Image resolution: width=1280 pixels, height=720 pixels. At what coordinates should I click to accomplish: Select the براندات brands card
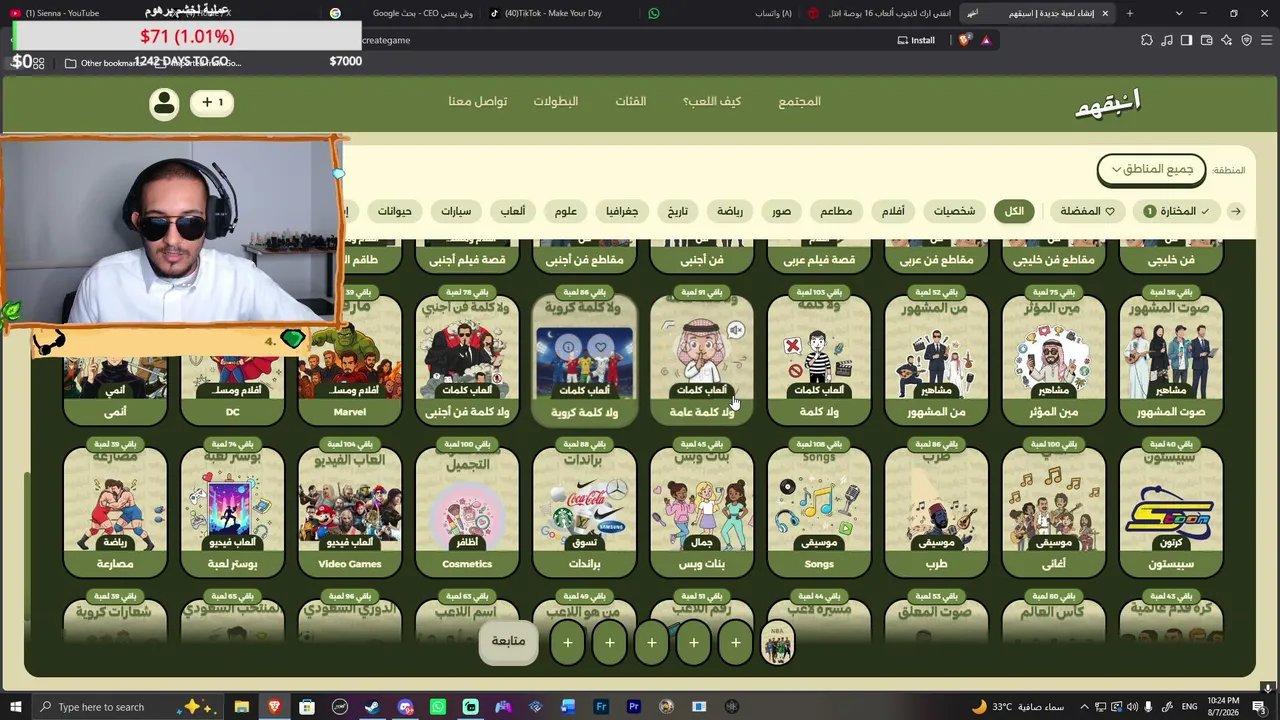tap(584, 512)
